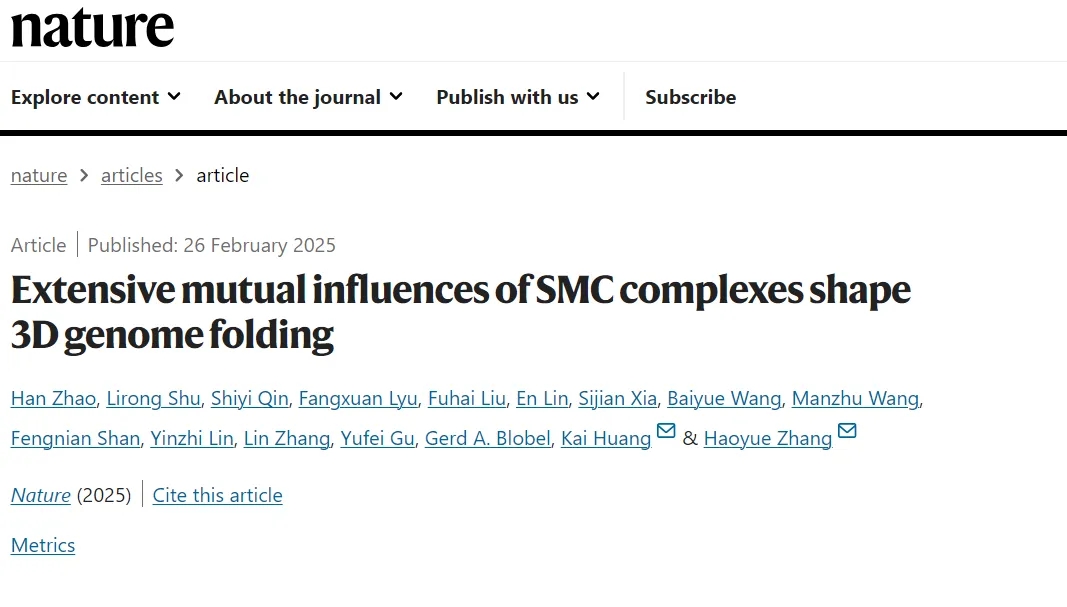Open author Han Zhao's profile

(53, 398)
